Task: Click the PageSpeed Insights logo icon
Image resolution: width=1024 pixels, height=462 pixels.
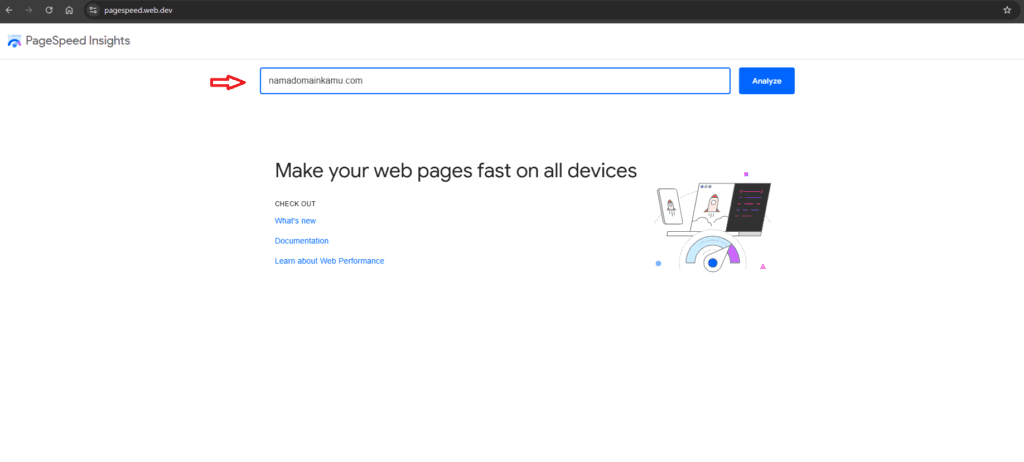Action: (14, 41)
